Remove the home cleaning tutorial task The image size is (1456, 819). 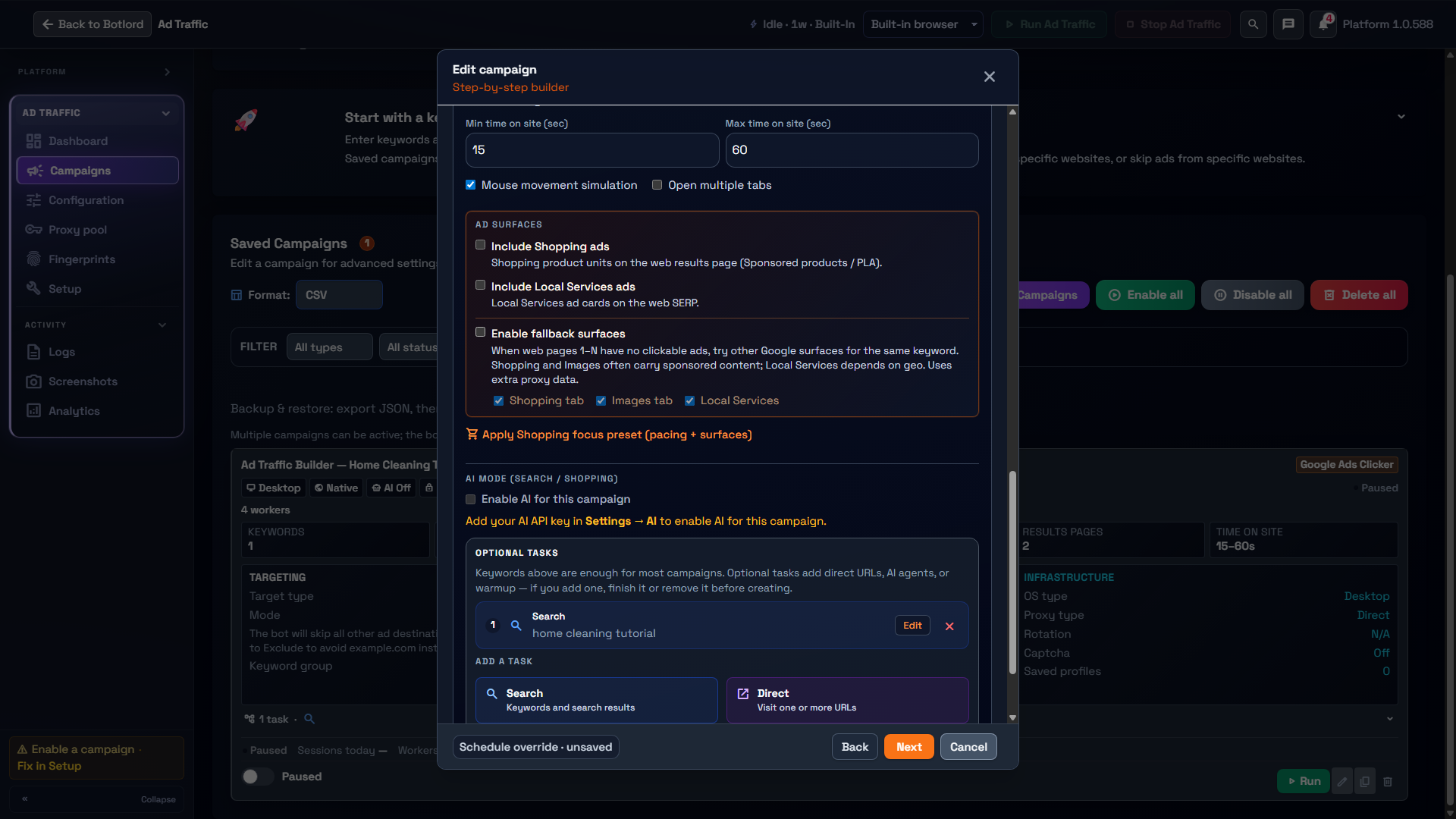click(949, 626)
